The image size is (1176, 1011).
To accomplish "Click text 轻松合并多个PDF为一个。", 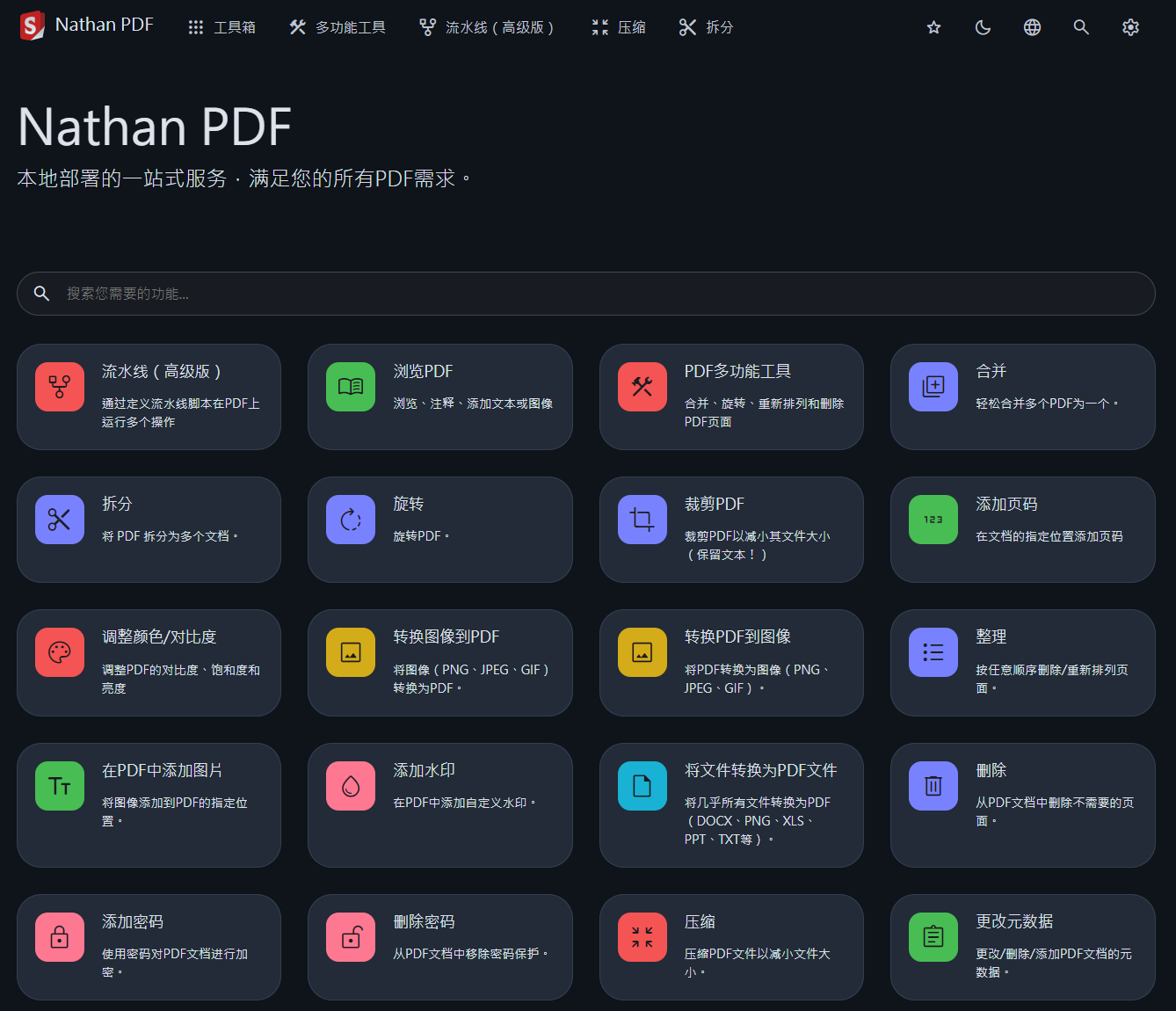I will [x=1048, y=404].
